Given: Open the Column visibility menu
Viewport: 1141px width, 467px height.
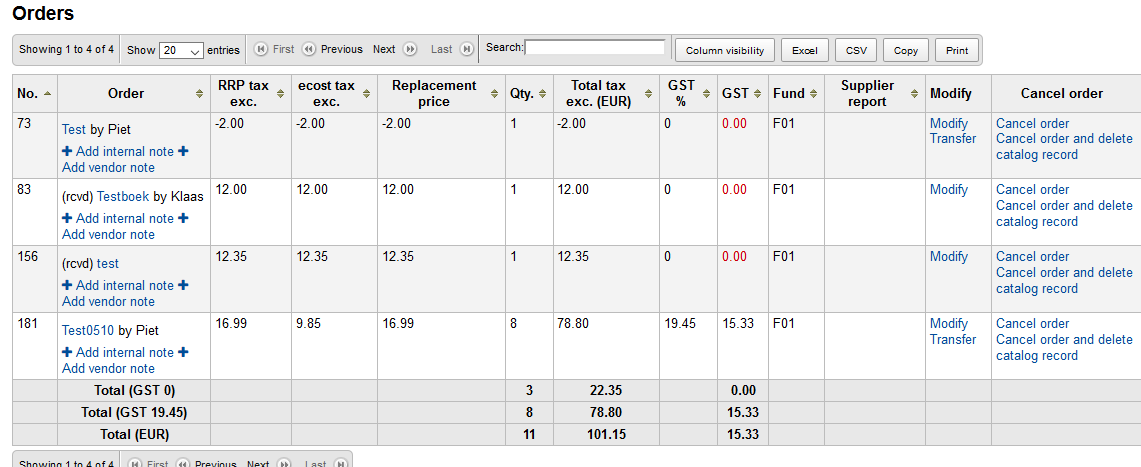Looking at the screenshot, I should 725,50.
